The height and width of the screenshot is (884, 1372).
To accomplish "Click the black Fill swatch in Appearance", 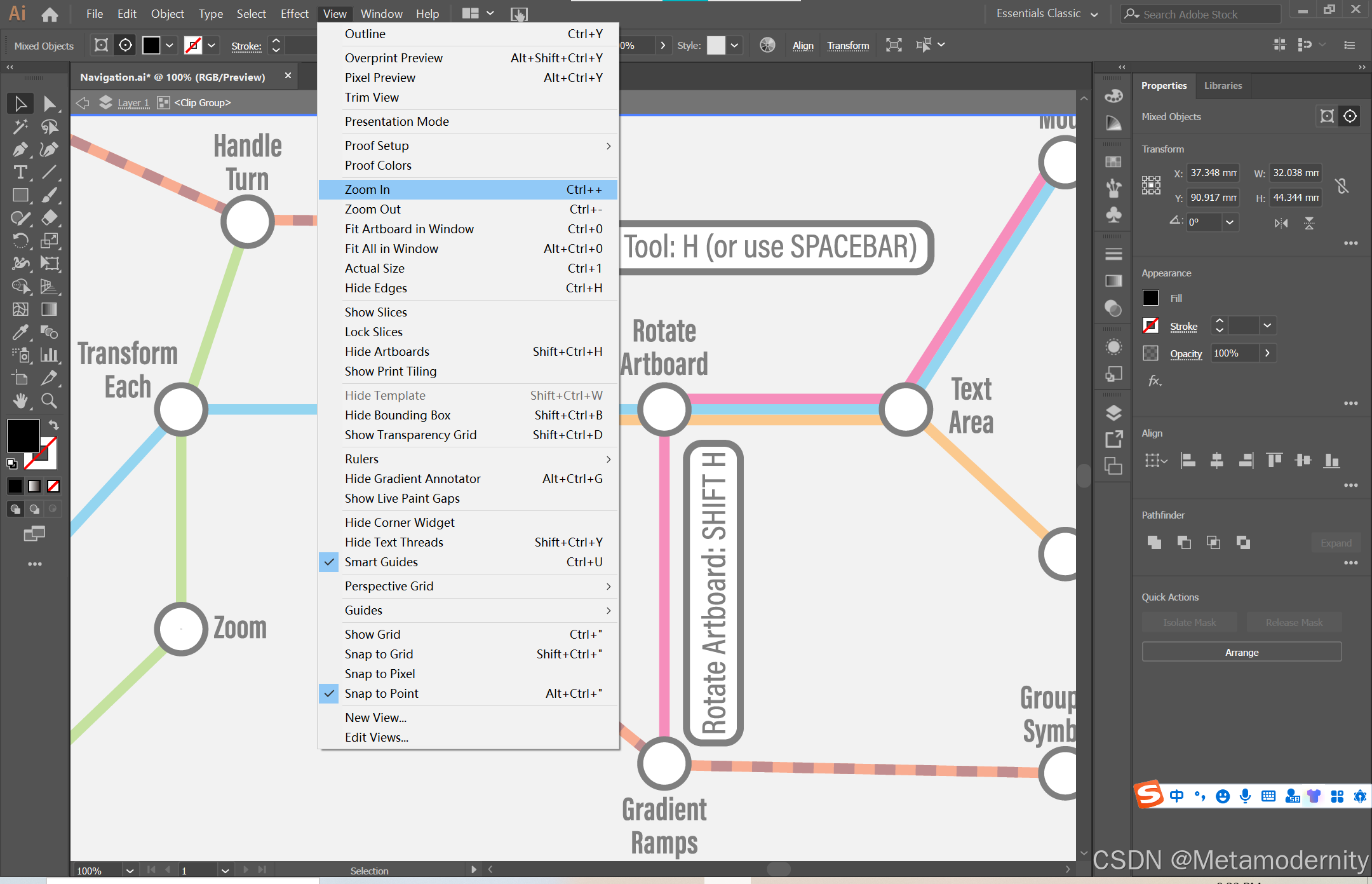I will [x=1150, y=298].
